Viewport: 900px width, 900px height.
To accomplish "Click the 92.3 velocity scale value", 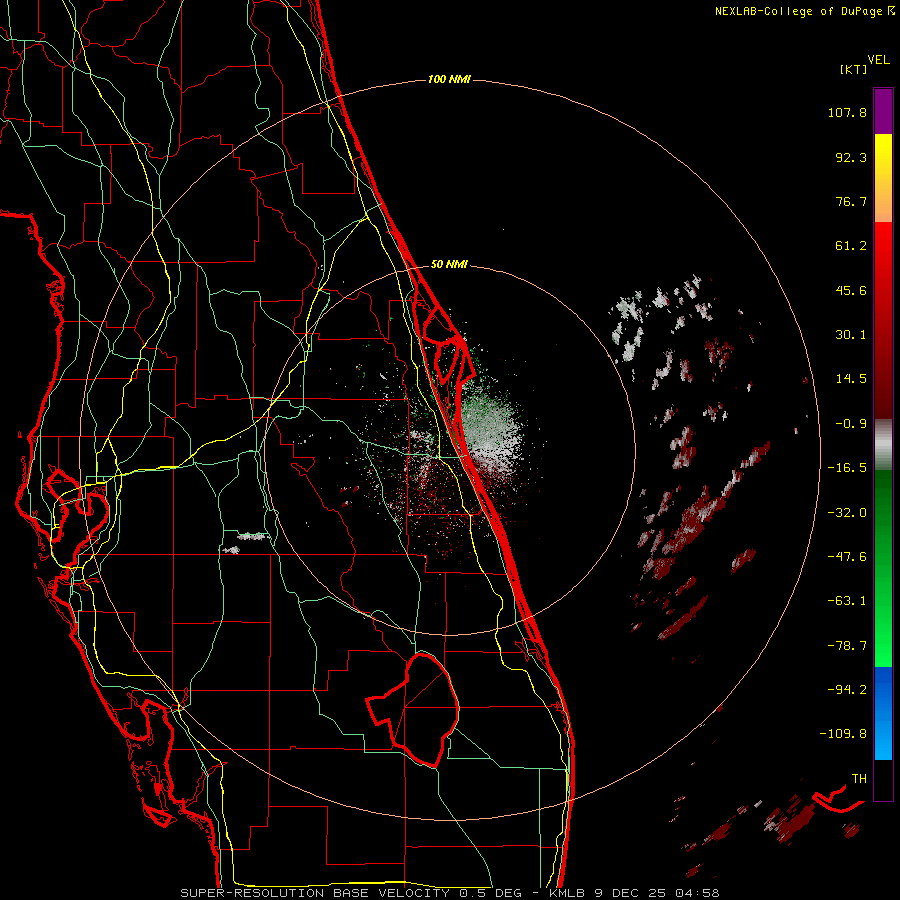I will pos(851,157).
